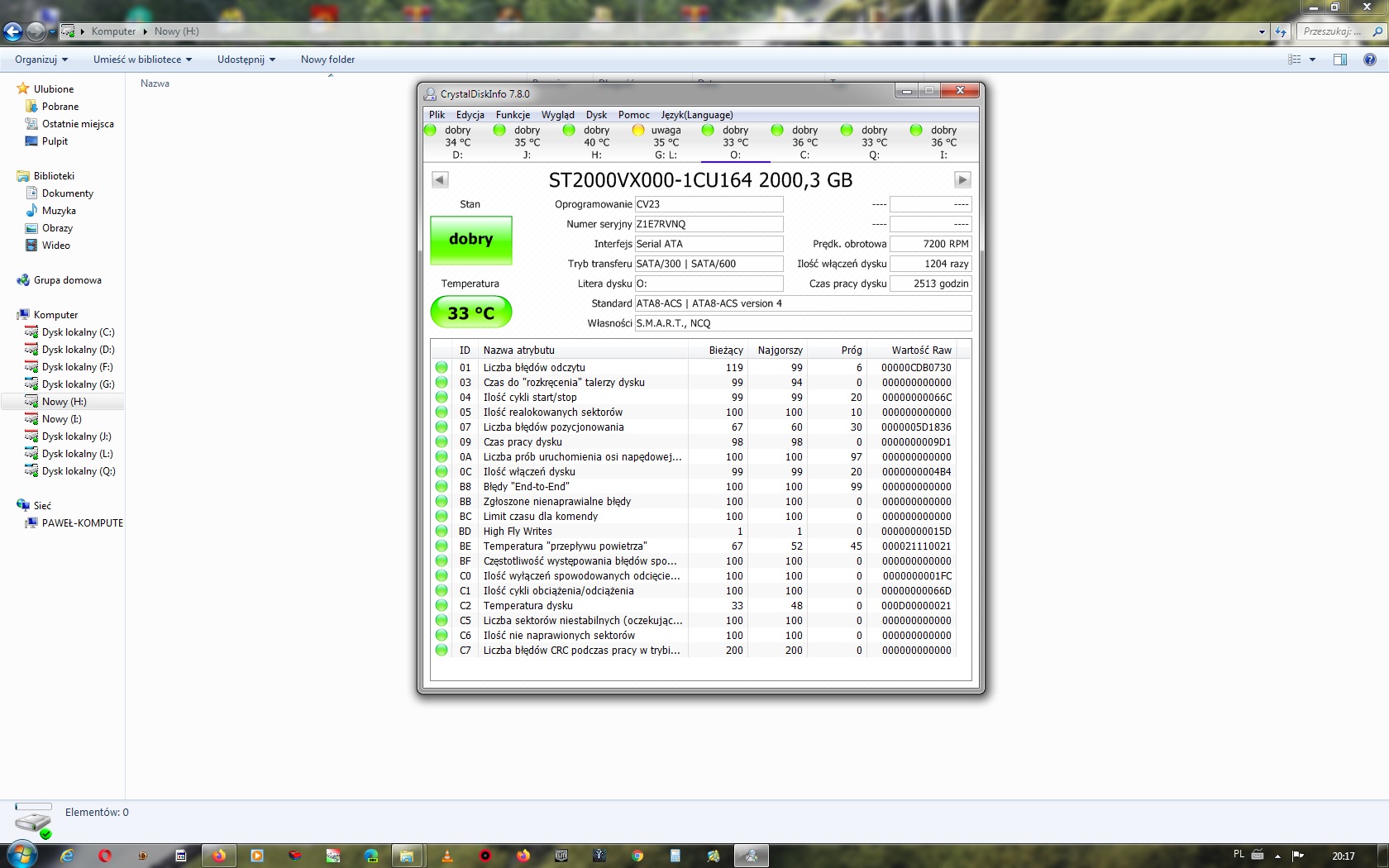
Task: Click the Explorer Forward navigation button
Action: click(x=36, y=31)
